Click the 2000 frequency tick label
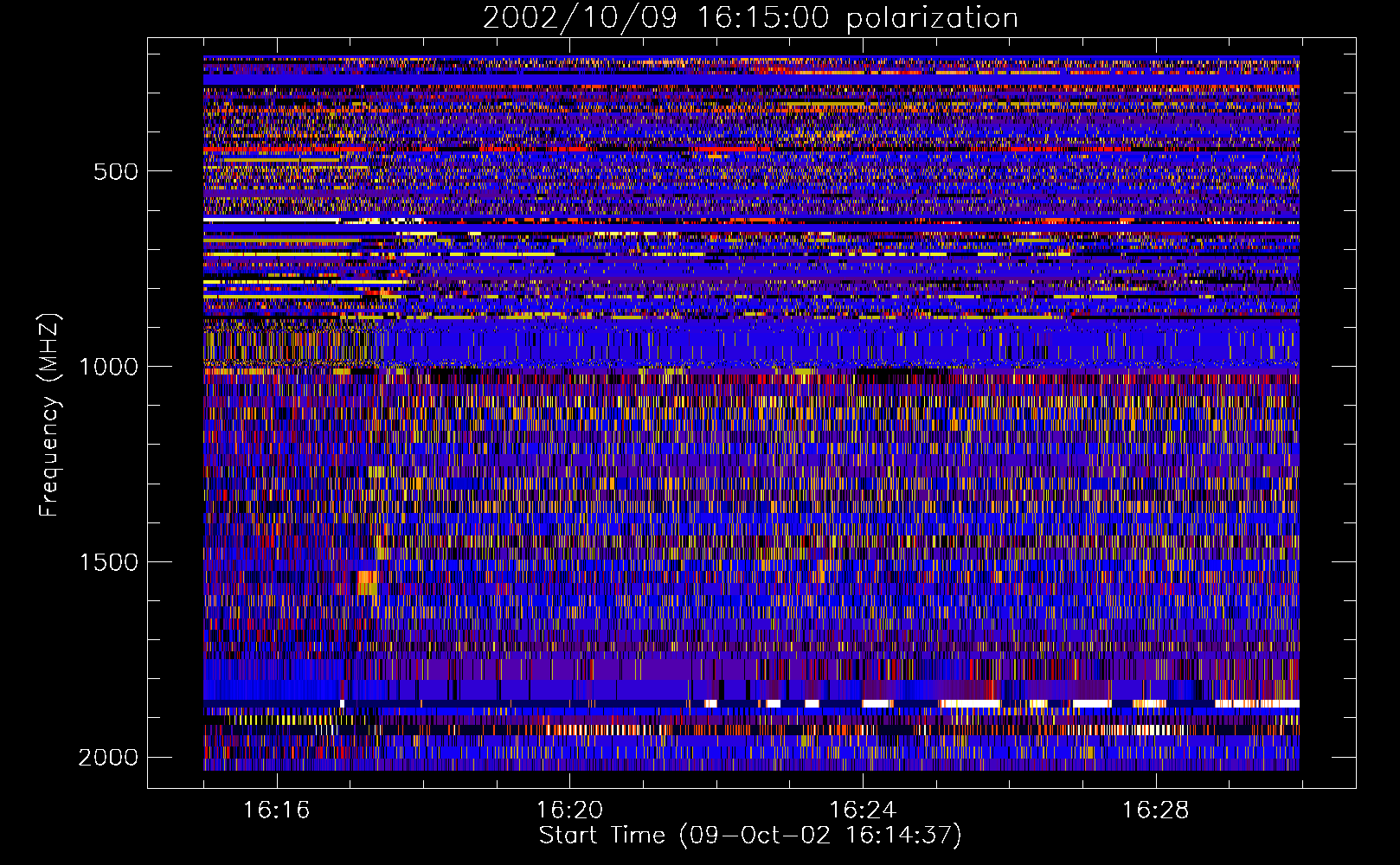This screenshot has width=1400, height=865. [x=108, y=758]
